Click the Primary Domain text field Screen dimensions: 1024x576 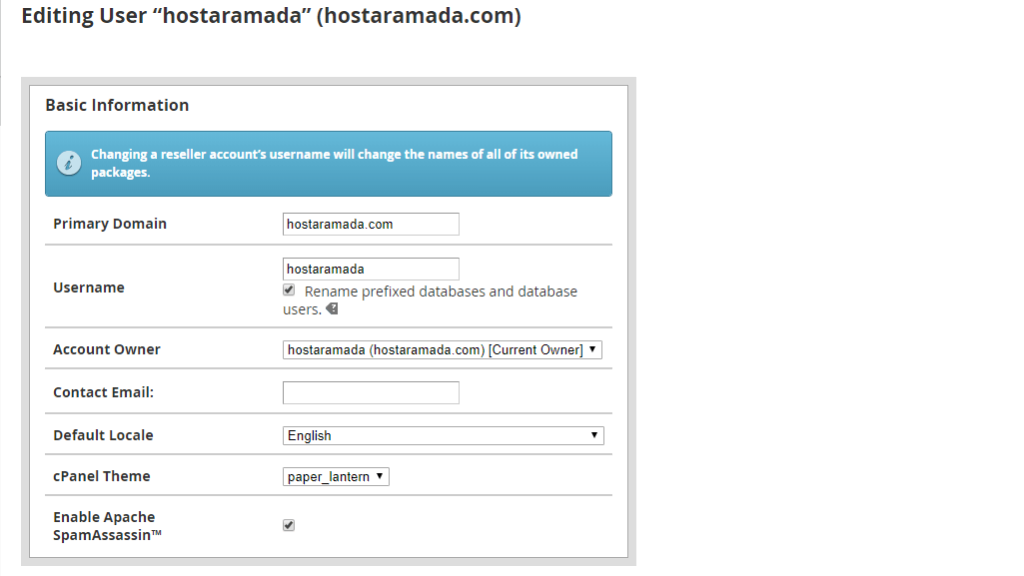[371, 224]
